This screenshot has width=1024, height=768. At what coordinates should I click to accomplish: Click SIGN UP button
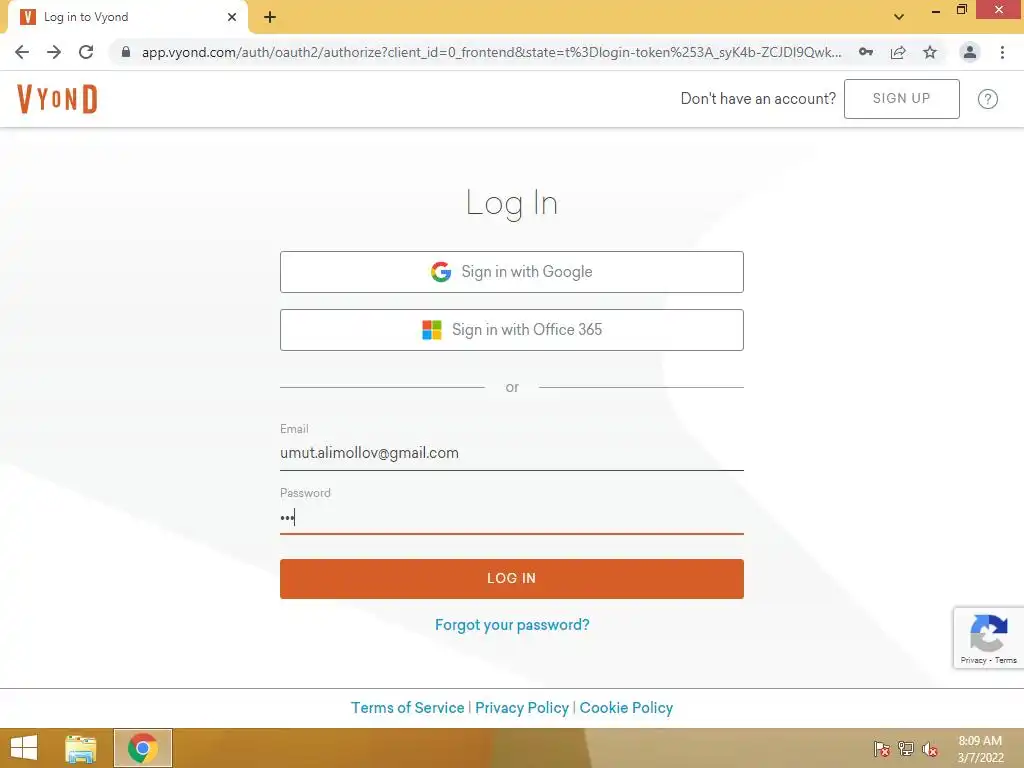[x=902, y=99]
